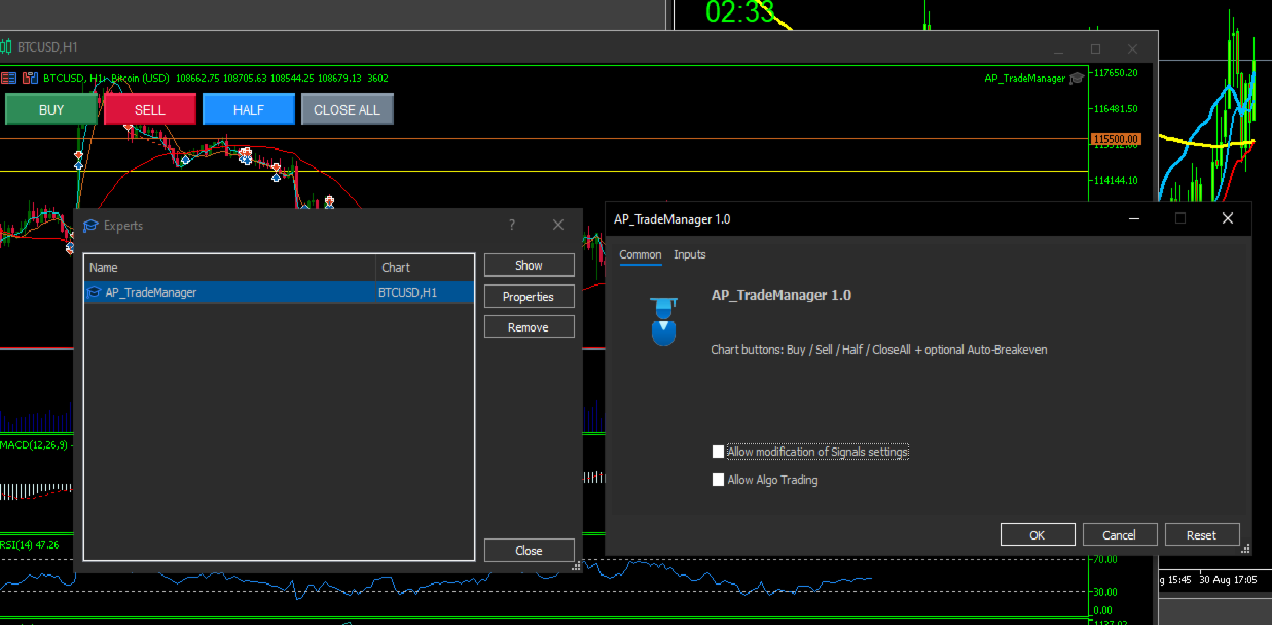Viewport: 1272px width, 625px height.
Task: Select the Common tab
Action: (x=640, y=255)
